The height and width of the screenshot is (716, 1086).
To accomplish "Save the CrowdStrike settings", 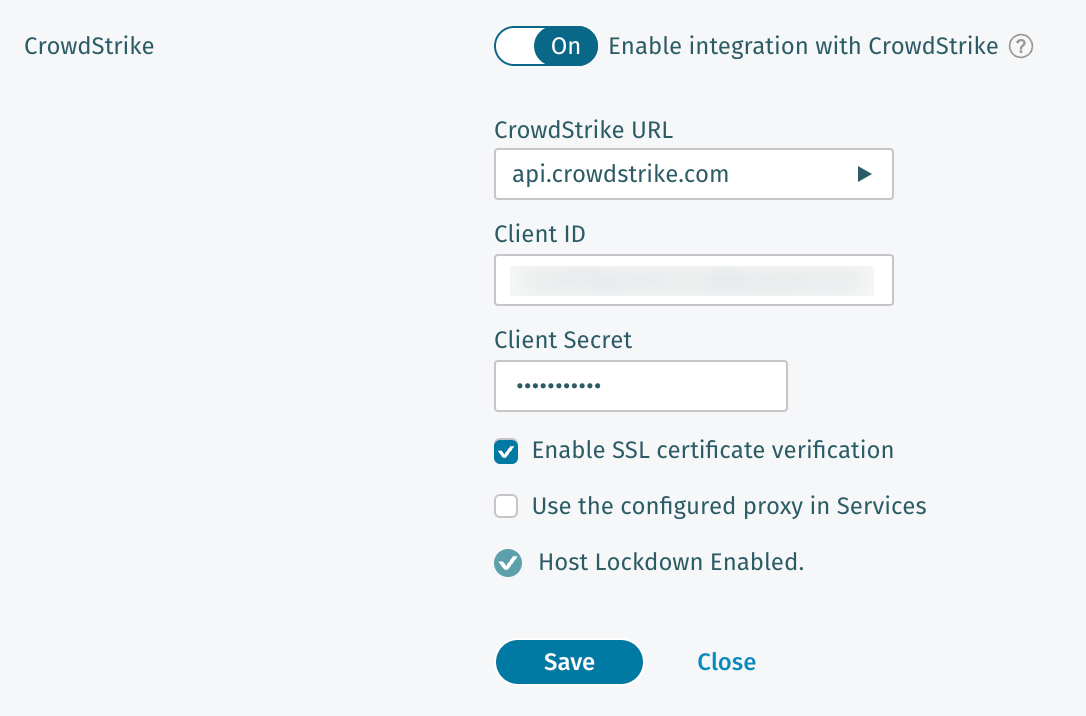I will (x=569, y=662).
